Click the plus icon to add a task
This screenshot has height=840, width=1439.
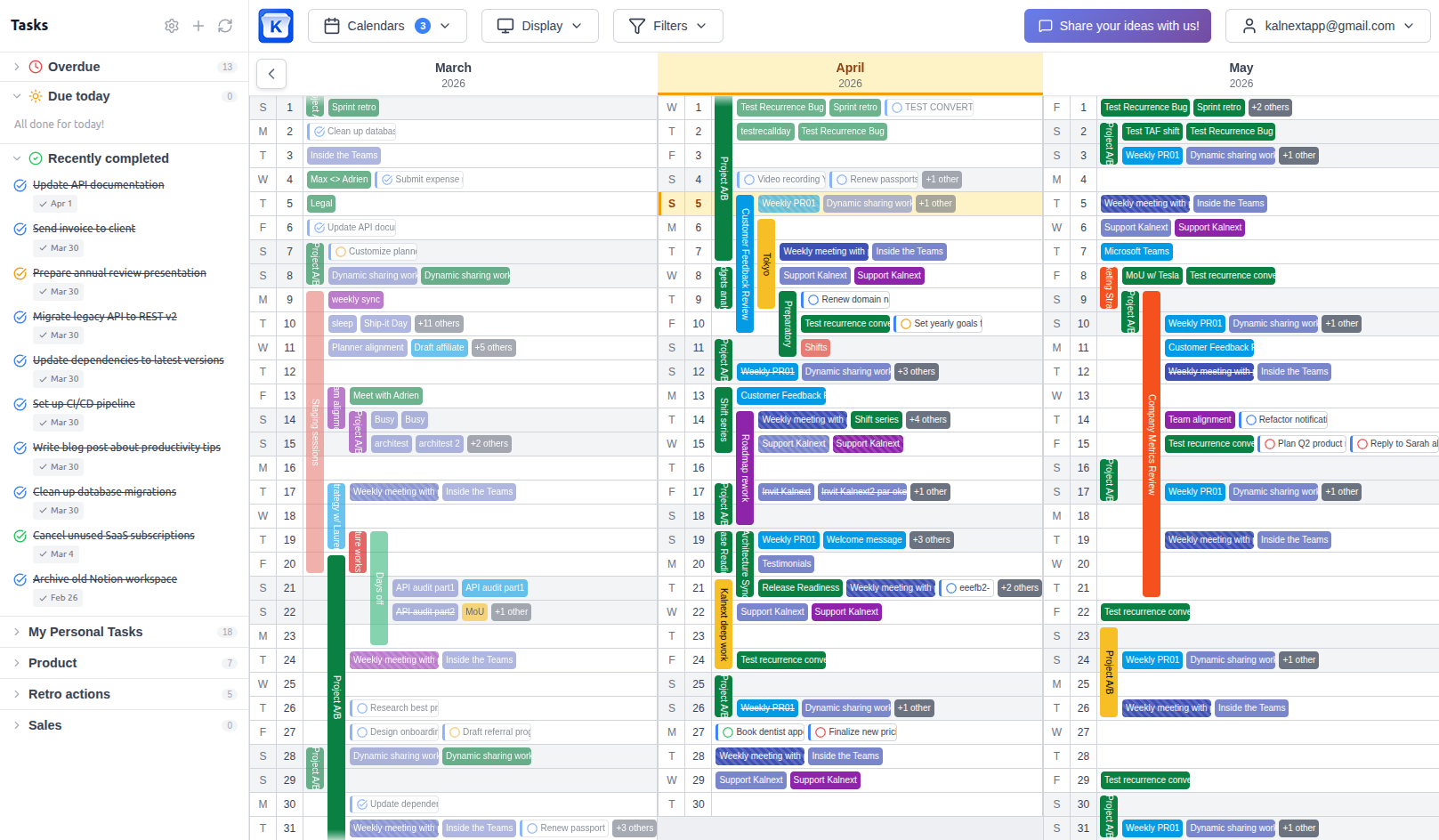tap(198, 26)
